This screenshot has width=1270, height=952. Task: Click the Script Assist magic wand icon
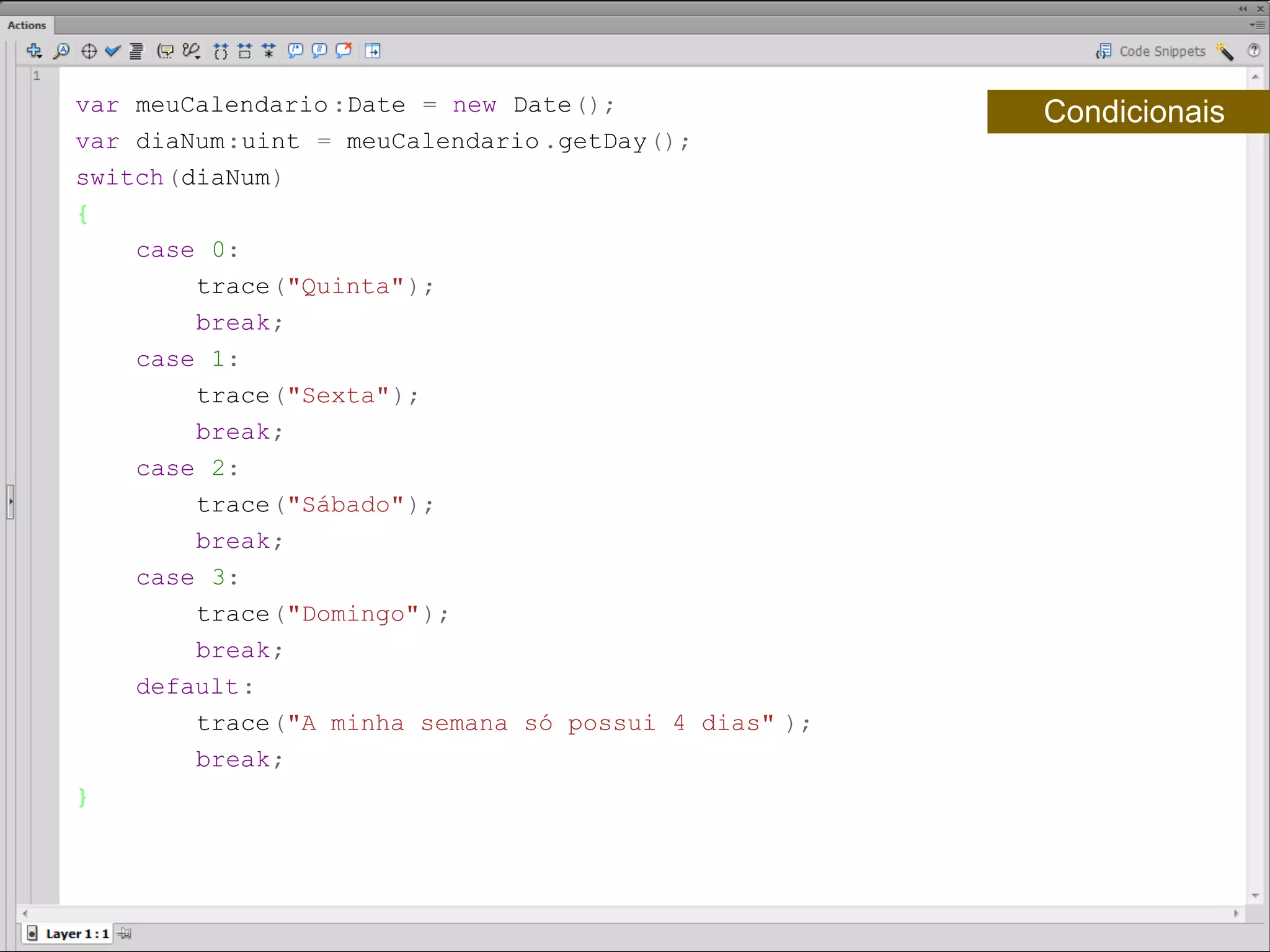pyautogui.click(x=1225, y=51)
